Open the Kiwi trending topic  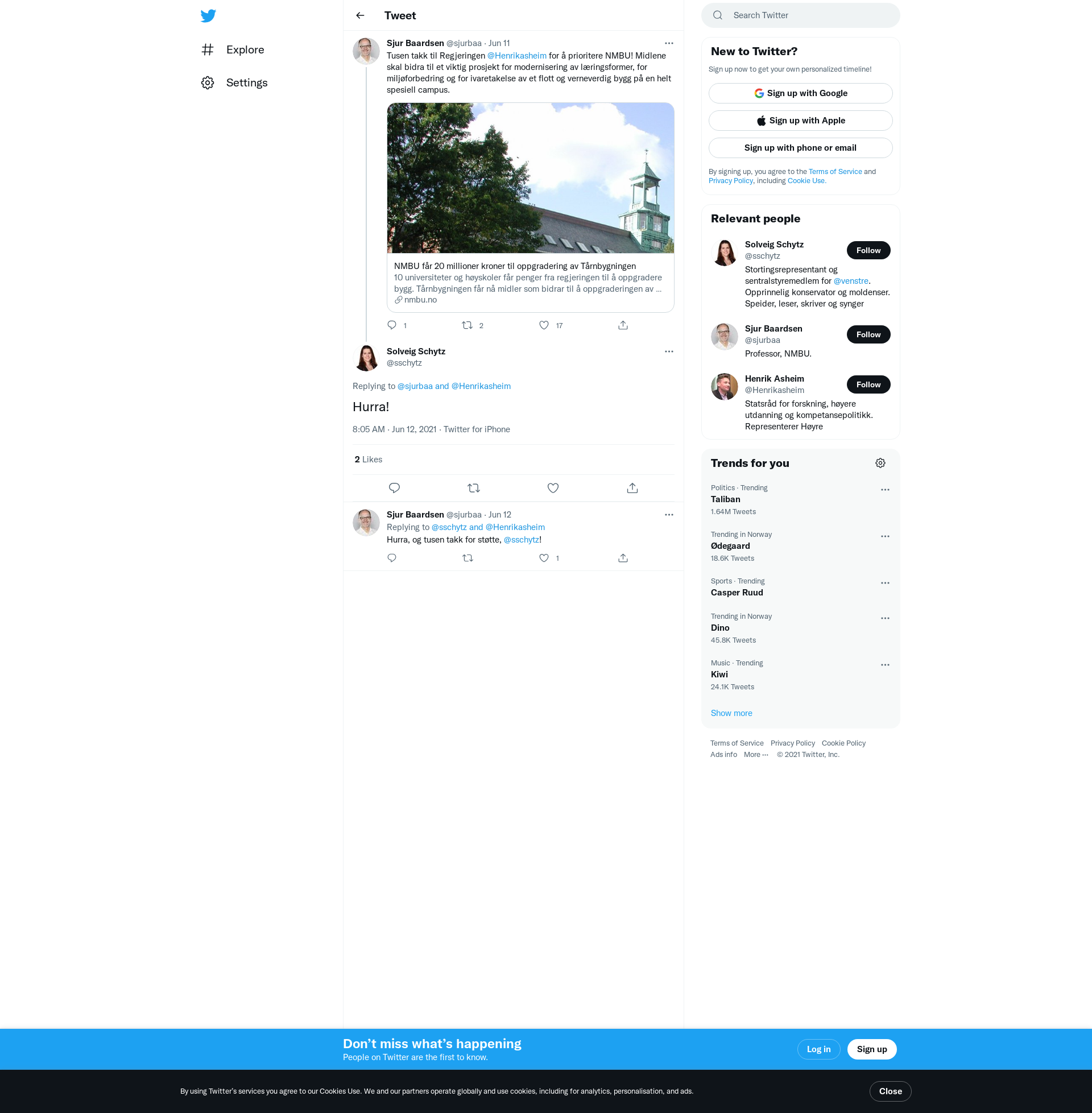pos(719,675)
